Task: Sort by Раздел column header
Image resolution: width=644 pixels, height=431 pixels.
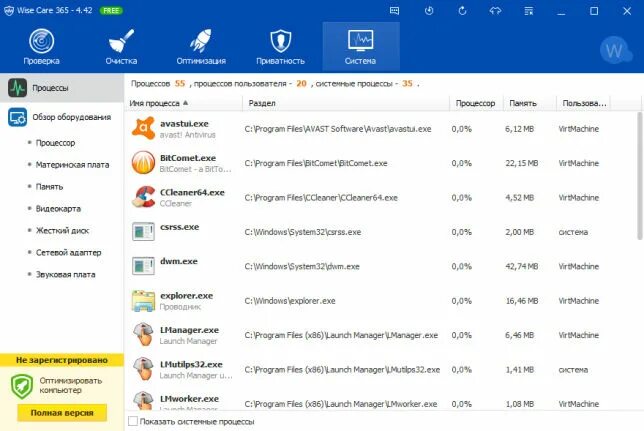Action: [x=346, y=103]
